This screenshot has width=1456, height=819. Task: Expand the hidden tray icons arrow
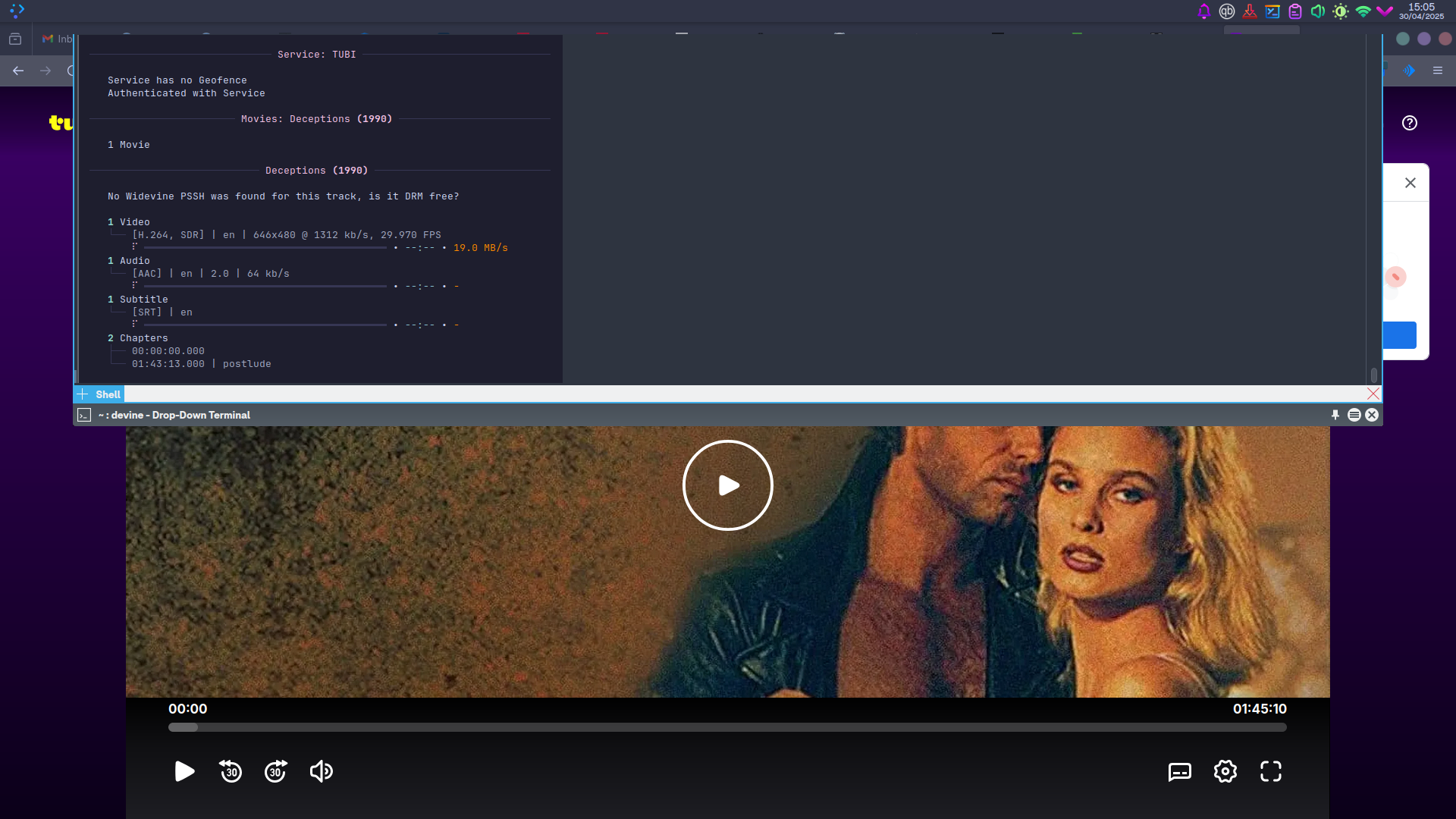(x=1385, y=11)
